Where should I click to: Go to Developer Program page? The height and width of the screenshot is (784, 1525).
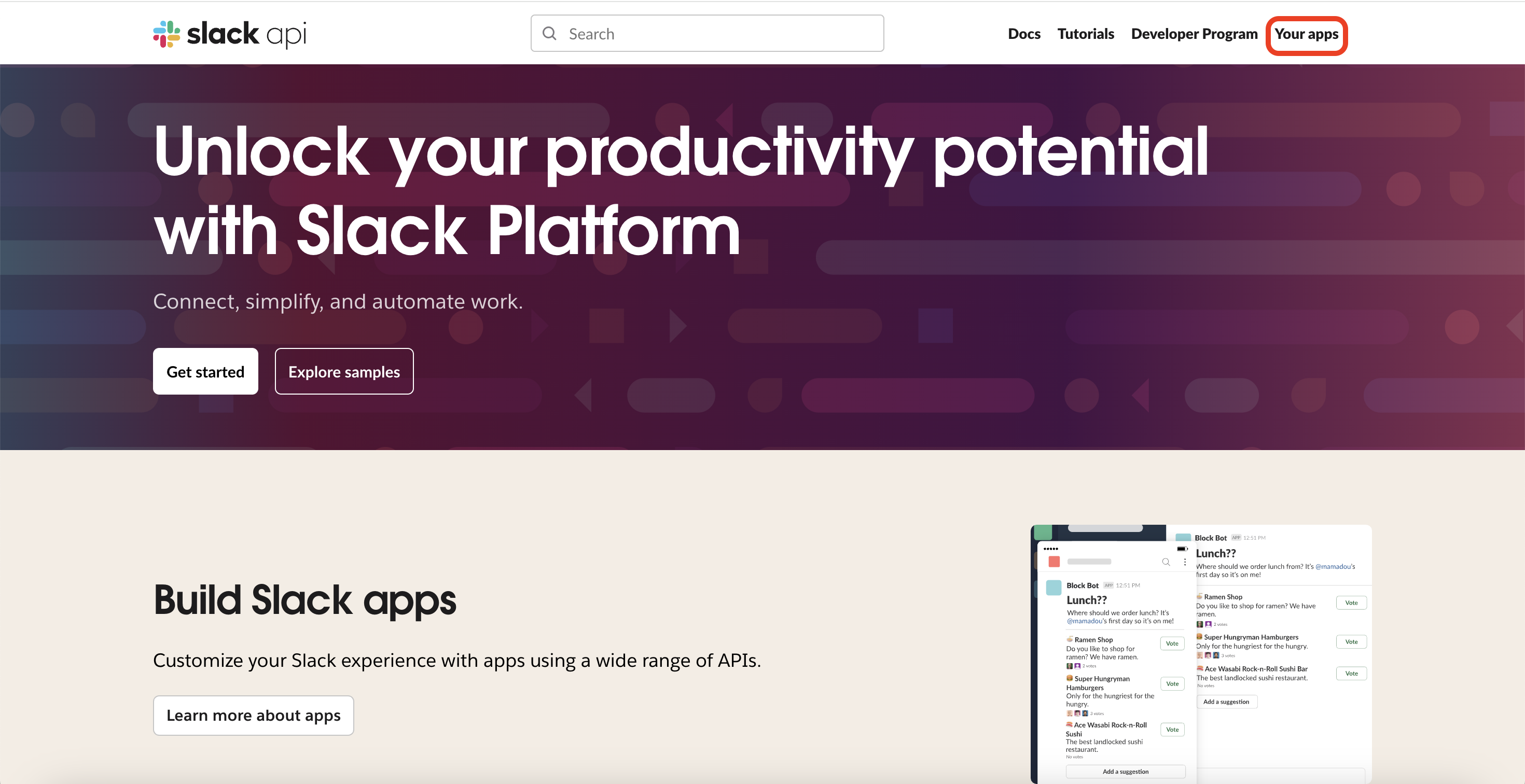tap(1194, 34)
